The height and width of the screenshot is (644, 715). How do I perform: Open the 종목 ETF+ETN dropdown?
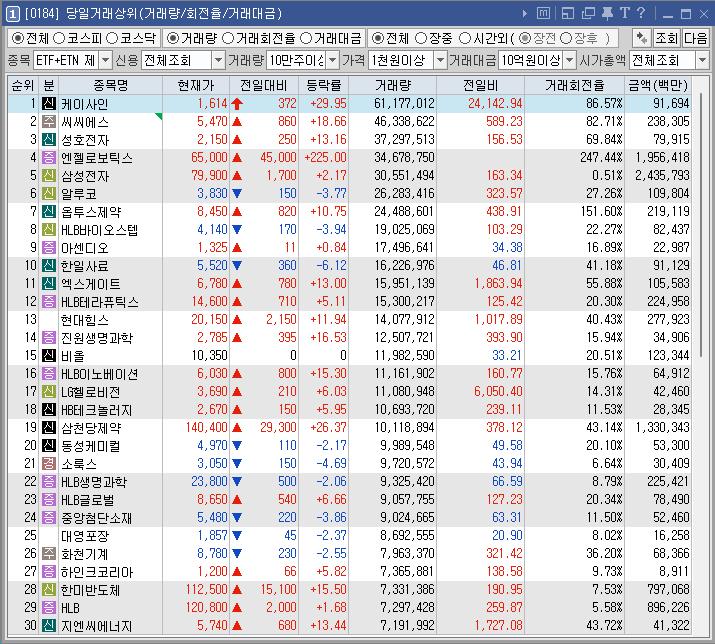click(x=106, y=60)
